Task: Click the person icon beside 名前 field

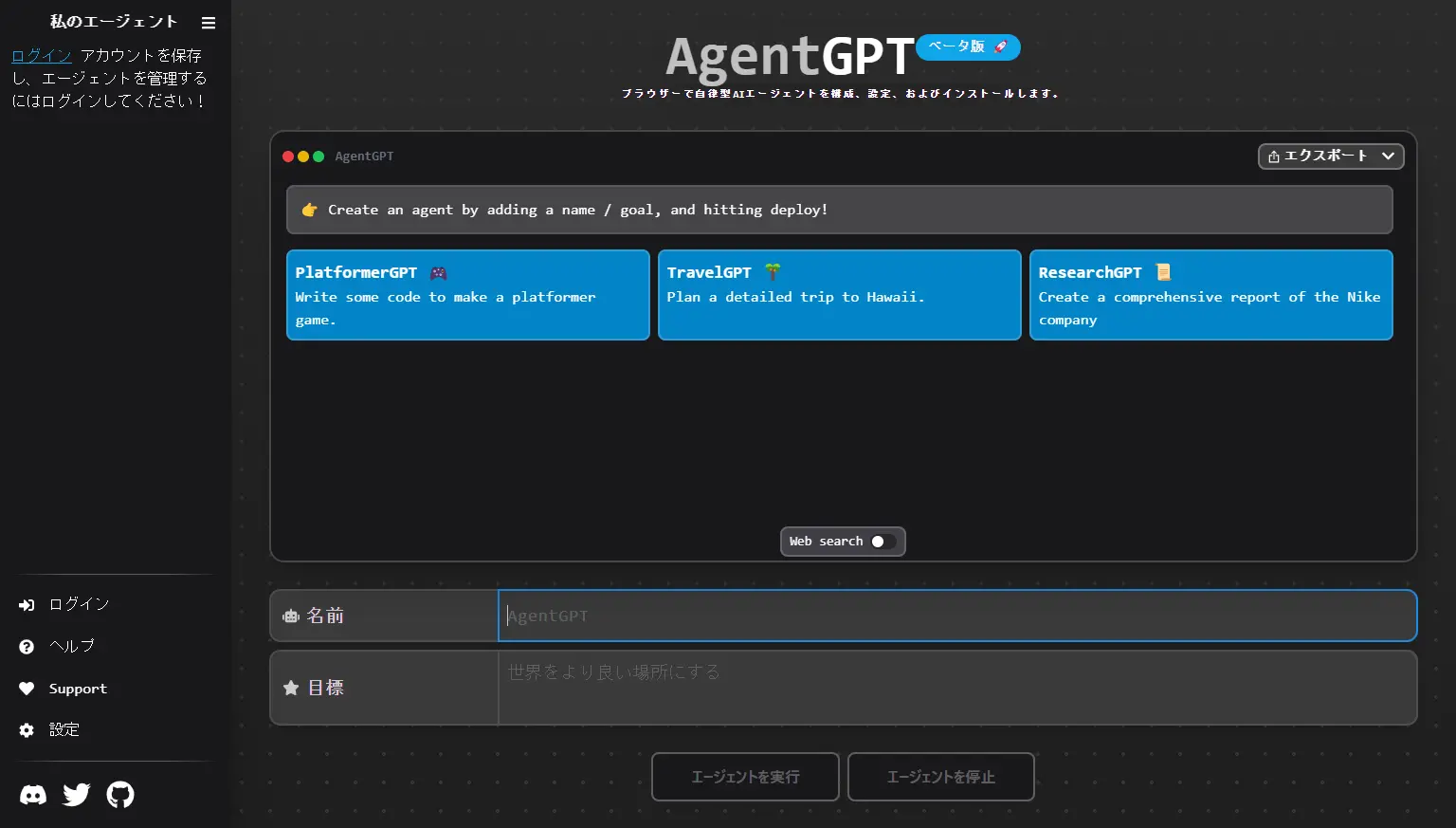Action: point(291,616)
